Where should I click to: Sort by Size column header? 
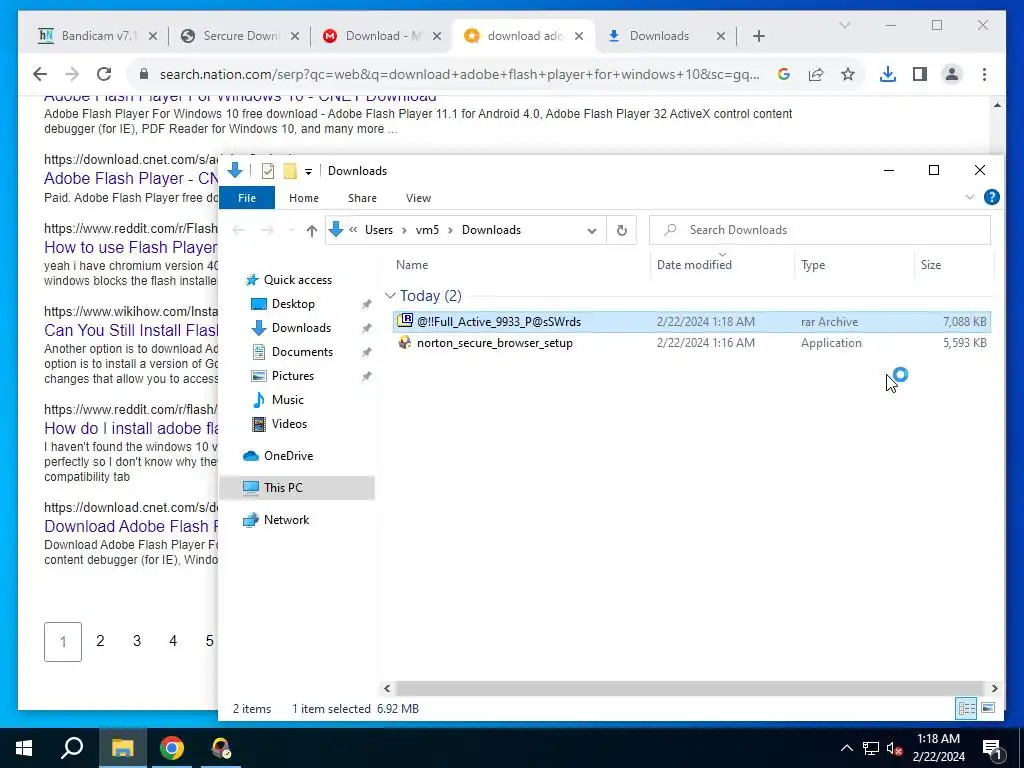click(x=931, y=264)
